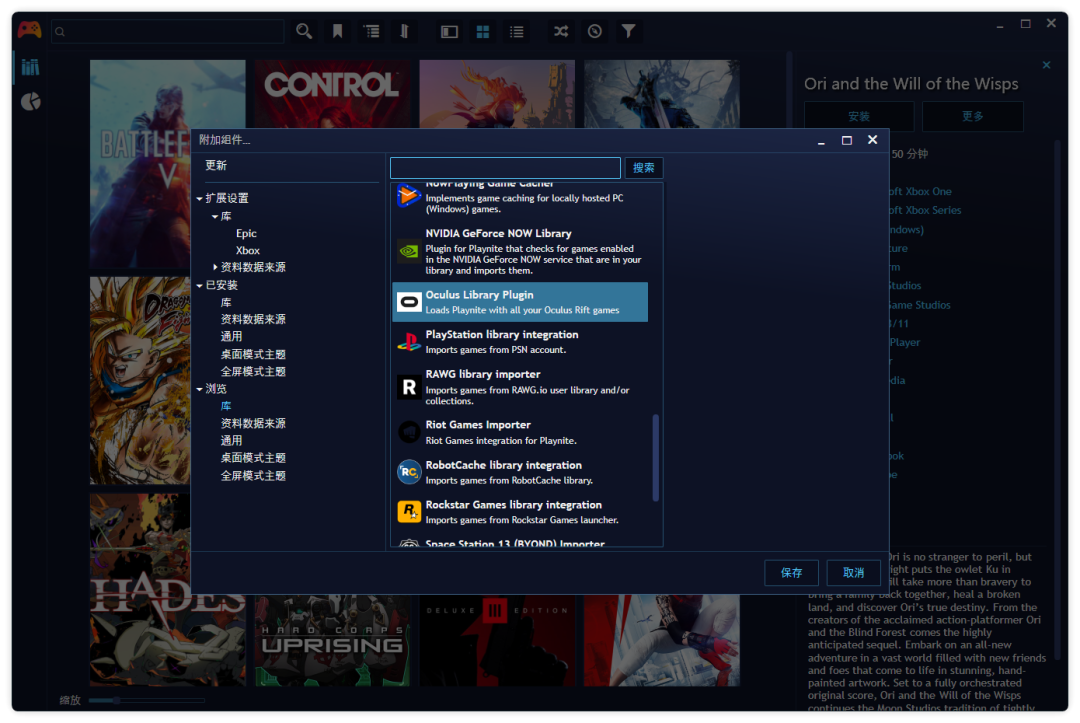Click the add-on list vertical scrollbar

pyautogui.click(x=656, y=457)
